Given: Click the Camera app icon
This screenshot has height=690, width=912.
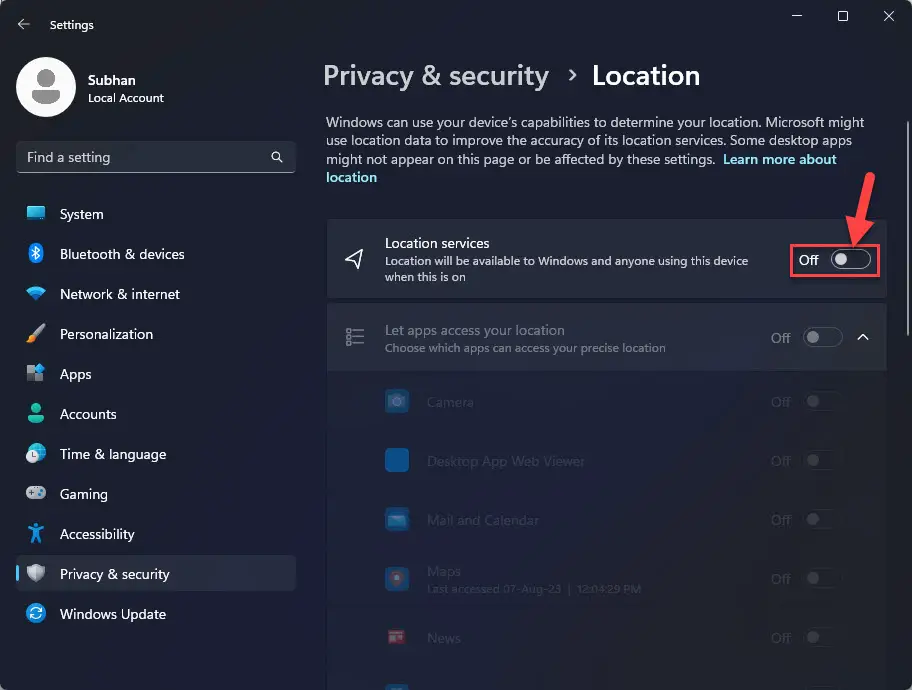Looking at the screenshot, I should [397, 401].
